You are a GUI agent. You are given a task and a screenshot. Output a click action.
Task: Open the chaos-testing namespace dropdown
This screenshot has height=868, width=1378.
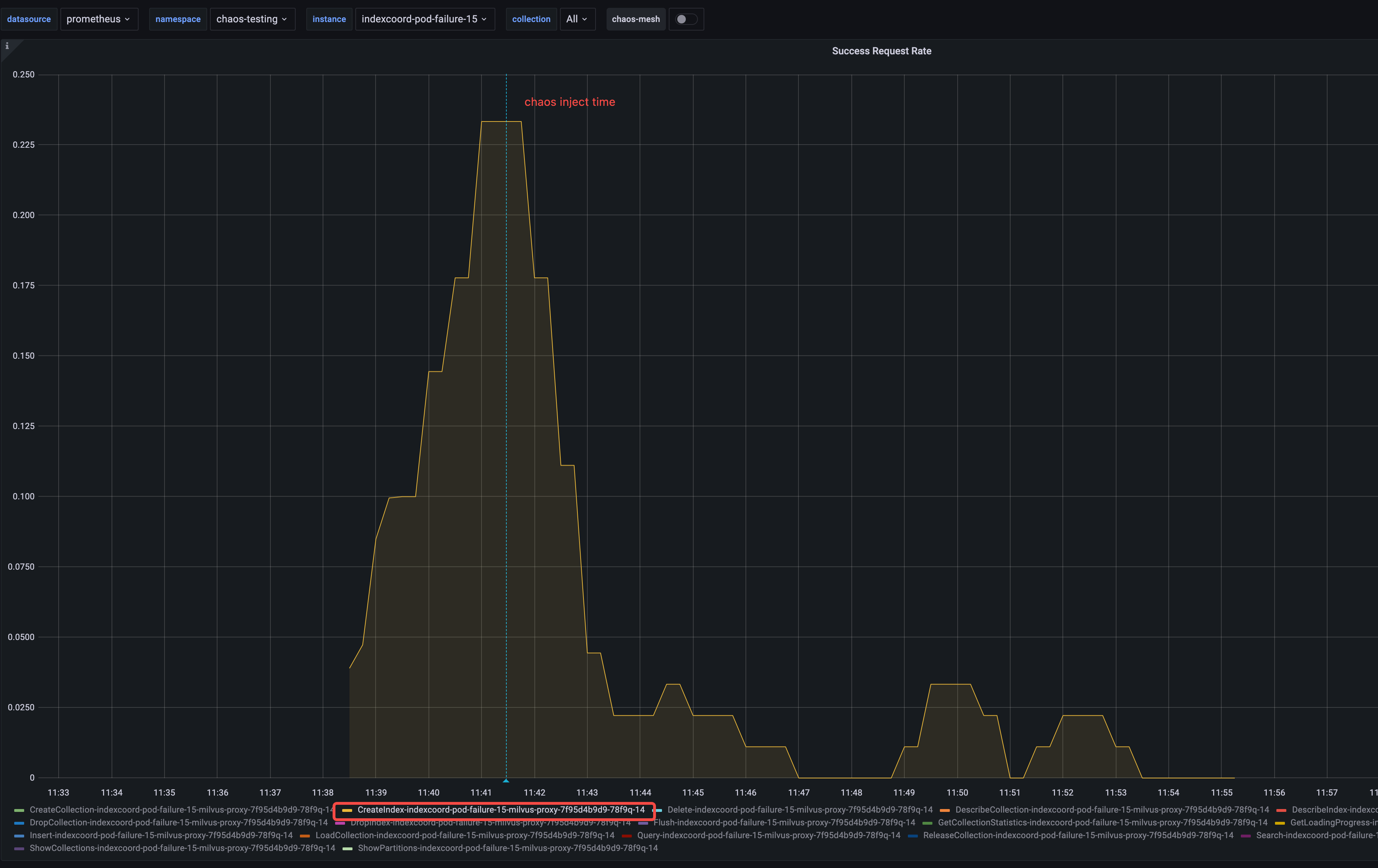(252, 19)
